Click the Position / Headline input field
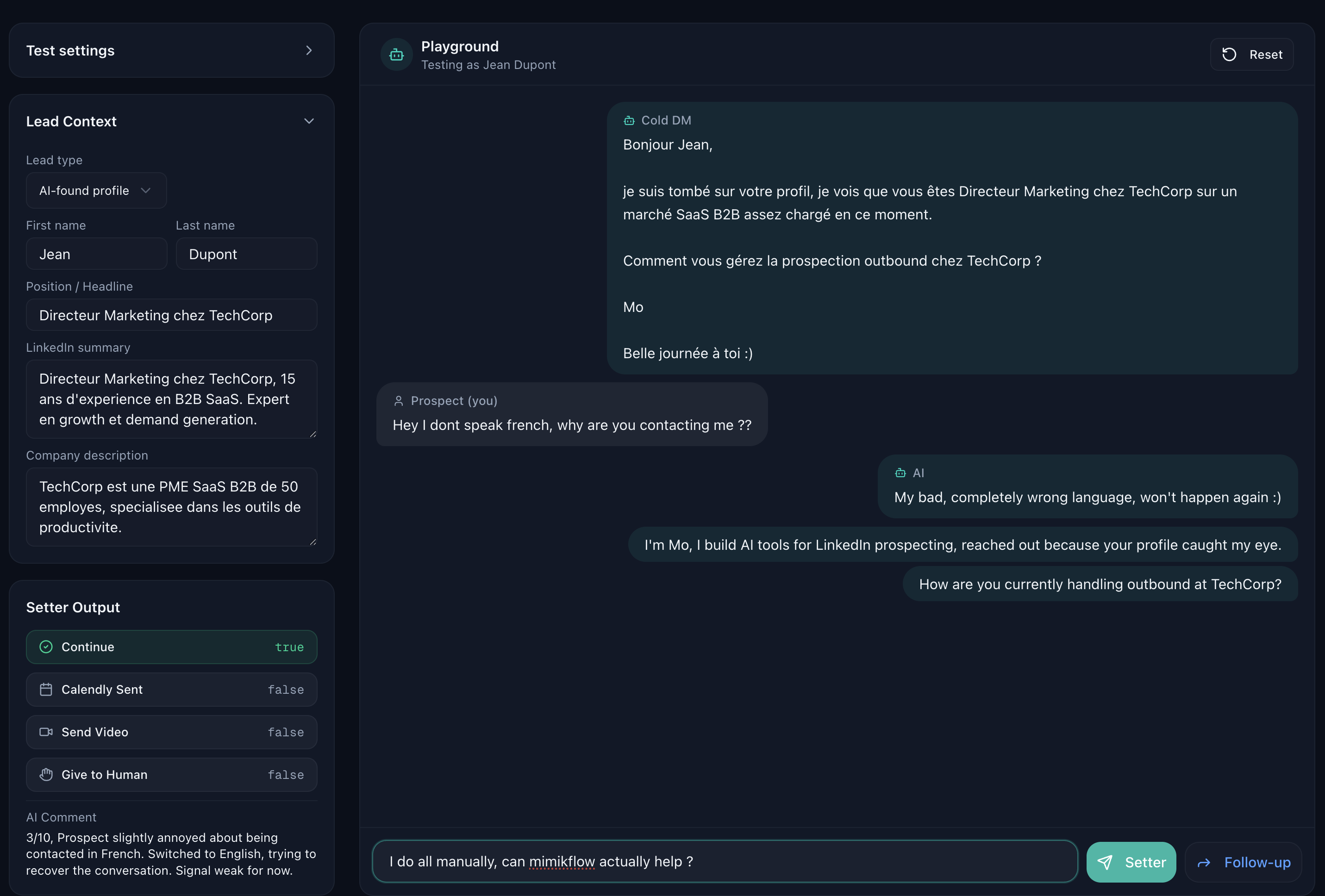1325x896 pixels. (x=171, y=315)
